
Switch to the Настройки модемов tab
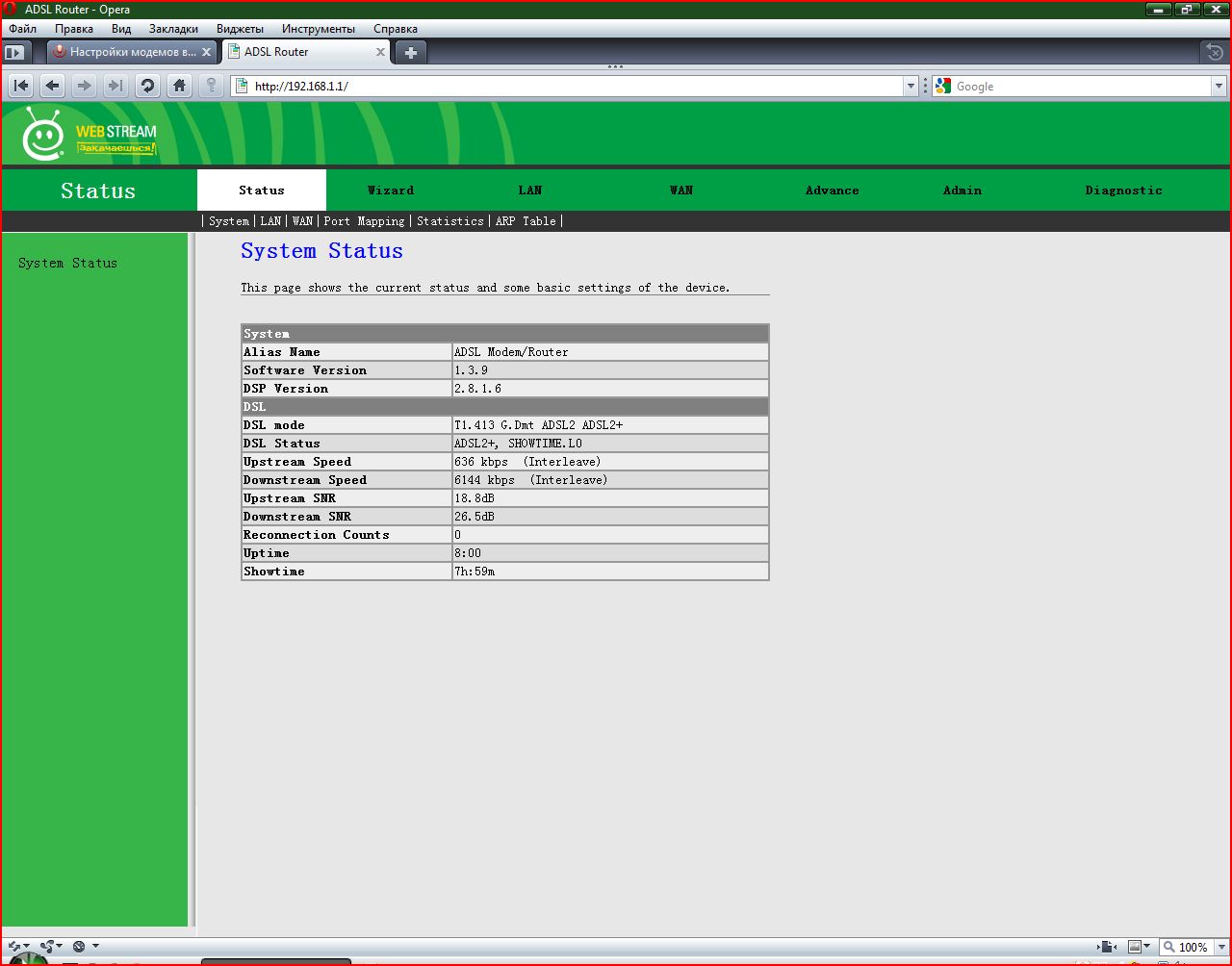pos(132,52)
